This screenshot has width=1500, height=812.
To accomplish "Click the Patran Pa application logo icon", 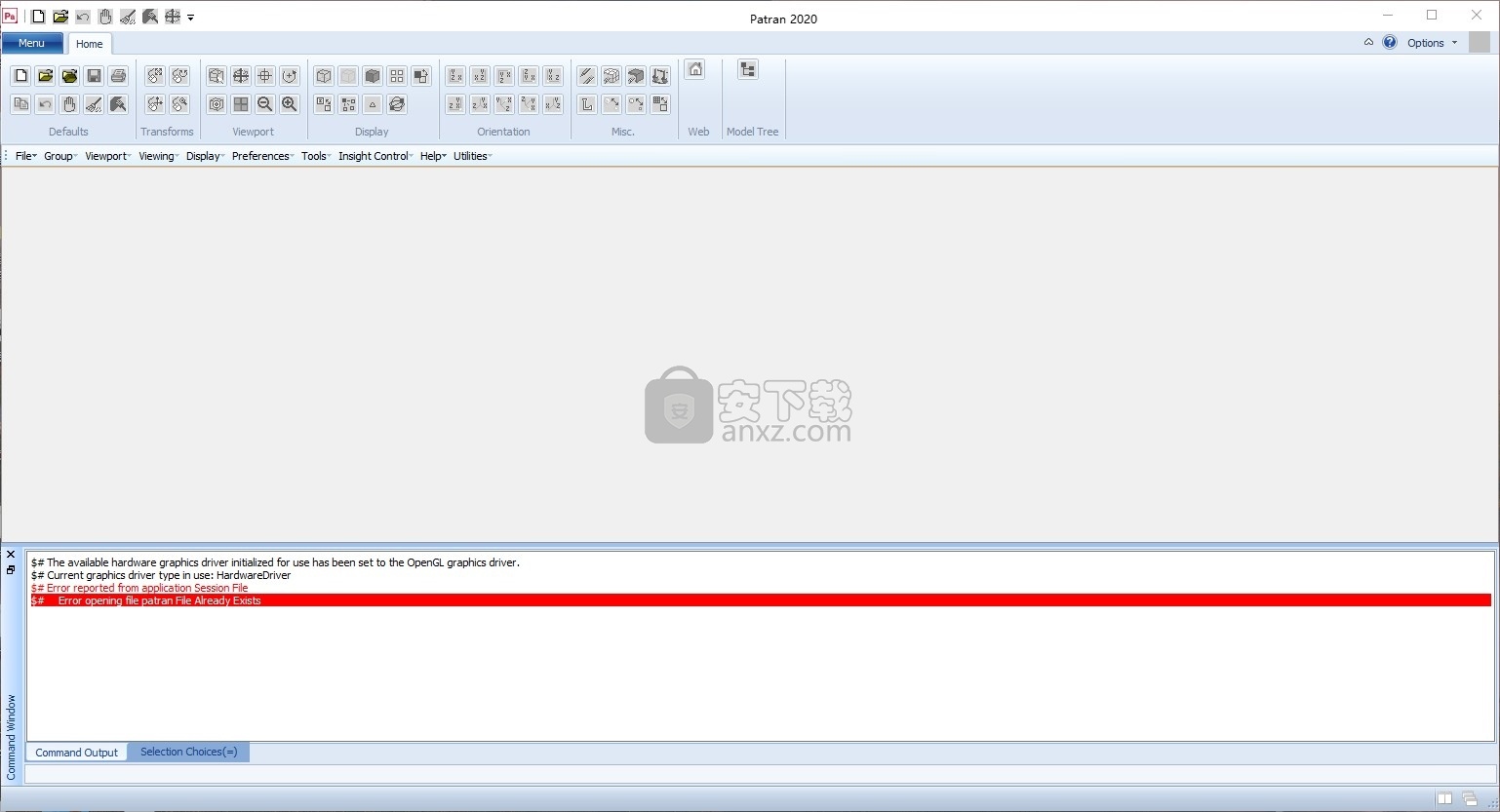I will coord(10,17).
